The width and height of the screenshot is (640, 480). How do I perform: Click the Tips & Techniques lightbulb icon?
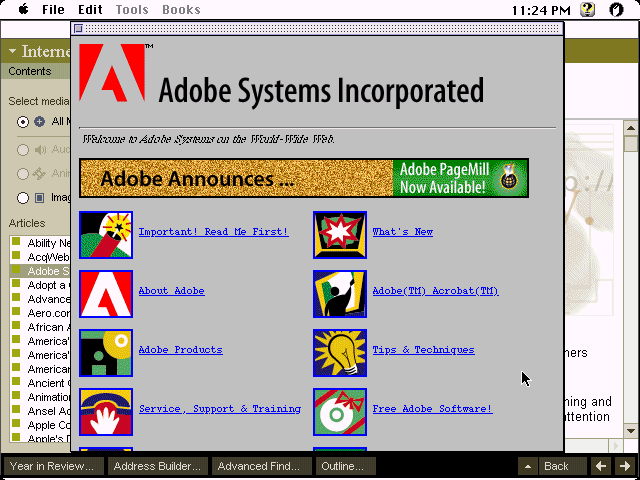point(340,353)
